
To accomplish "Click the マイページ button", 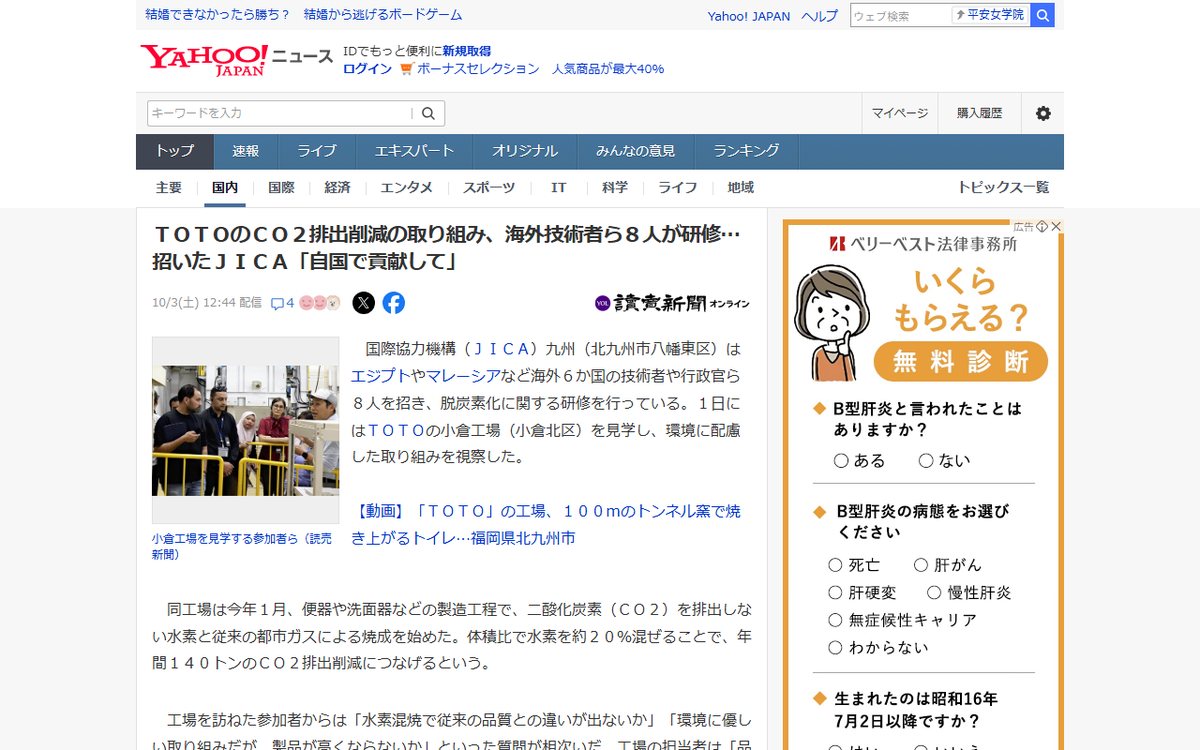I will click(x=900, y=113).
